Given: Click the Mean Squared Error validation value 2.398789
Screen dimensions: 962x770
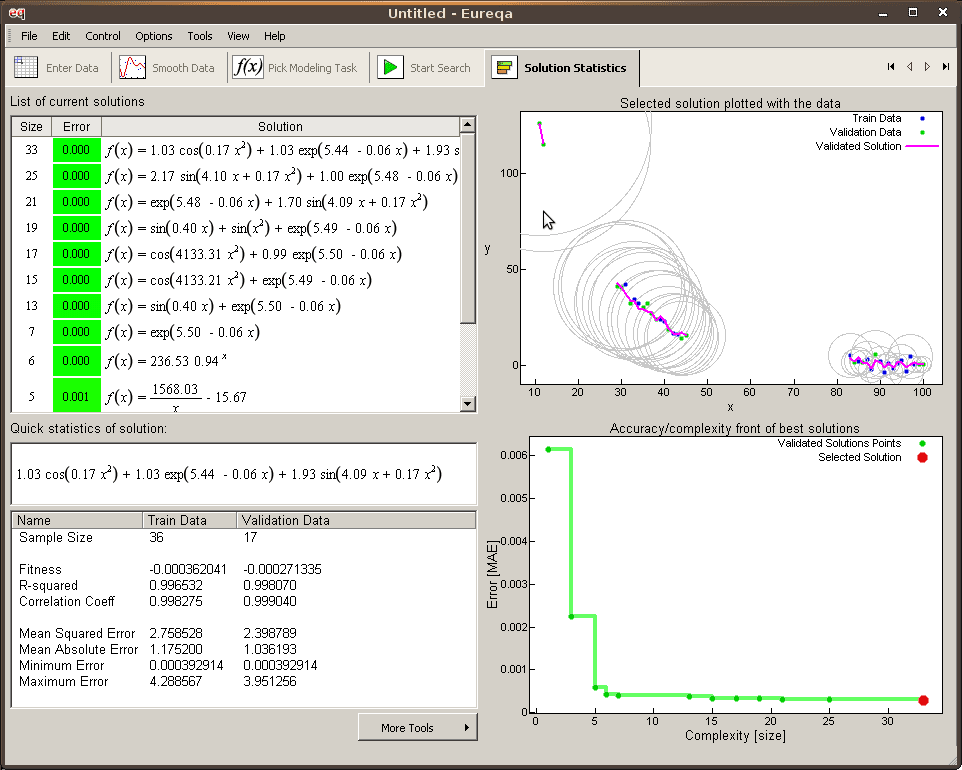Looking at the screenshot, I should pos(270,633).
